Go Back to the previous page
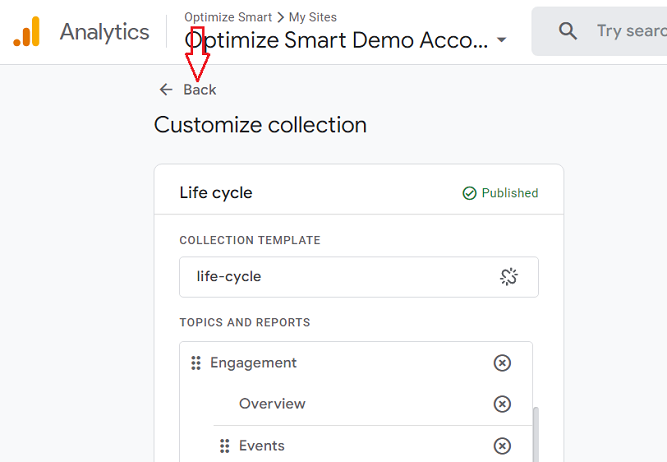 pos(200,90)
